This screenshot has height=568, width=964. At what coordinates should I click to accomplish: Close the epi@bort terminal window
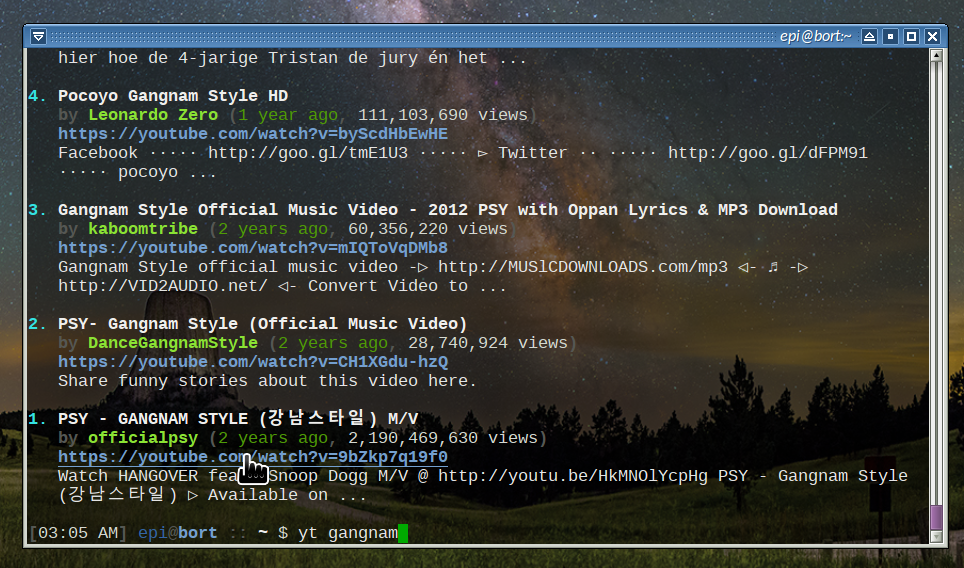coord(932,36)
